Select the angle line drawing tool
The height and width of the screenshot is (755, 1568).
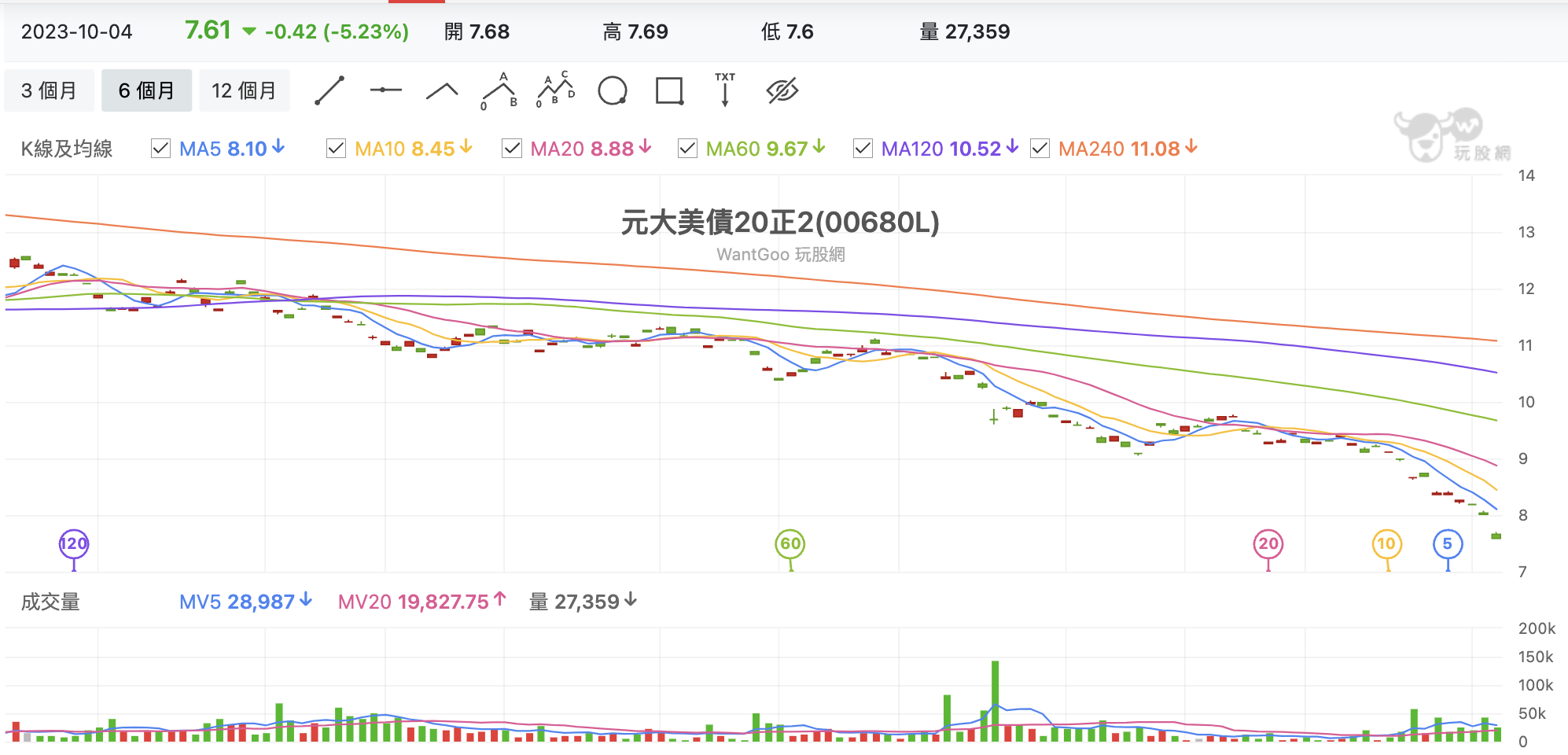442,91
